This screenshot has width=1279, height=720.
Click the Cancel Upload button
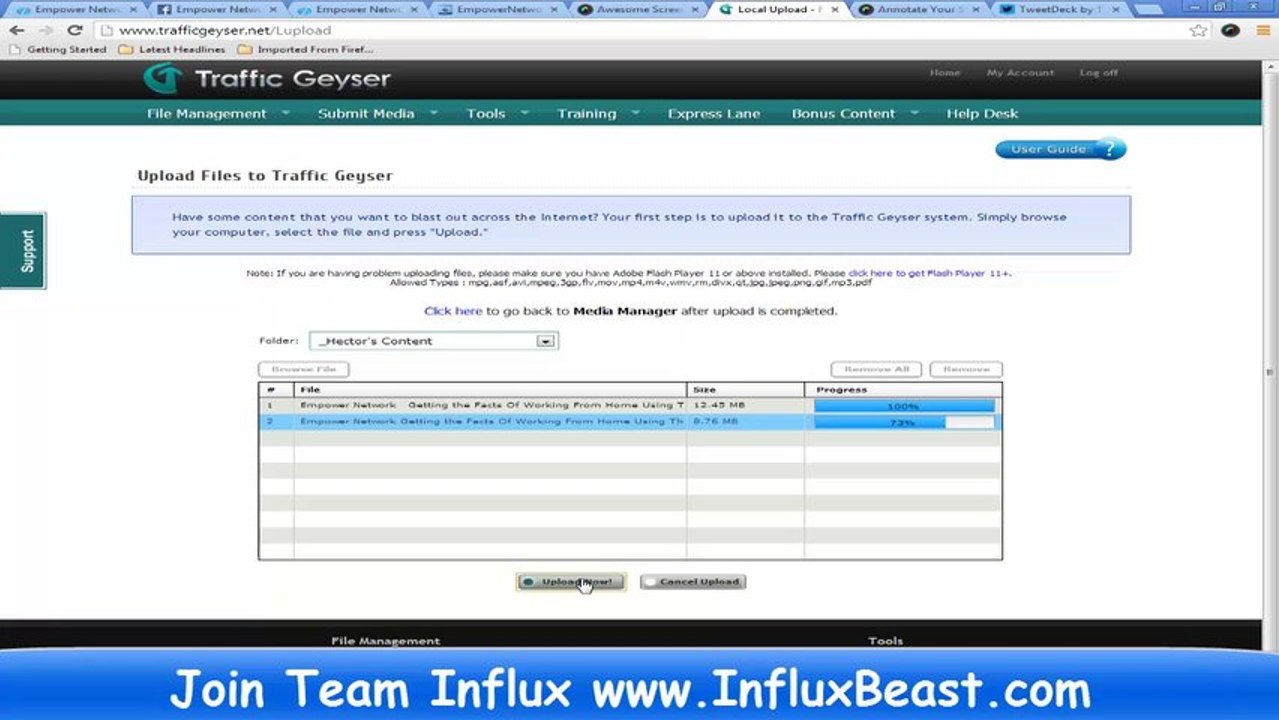point(693,581)
